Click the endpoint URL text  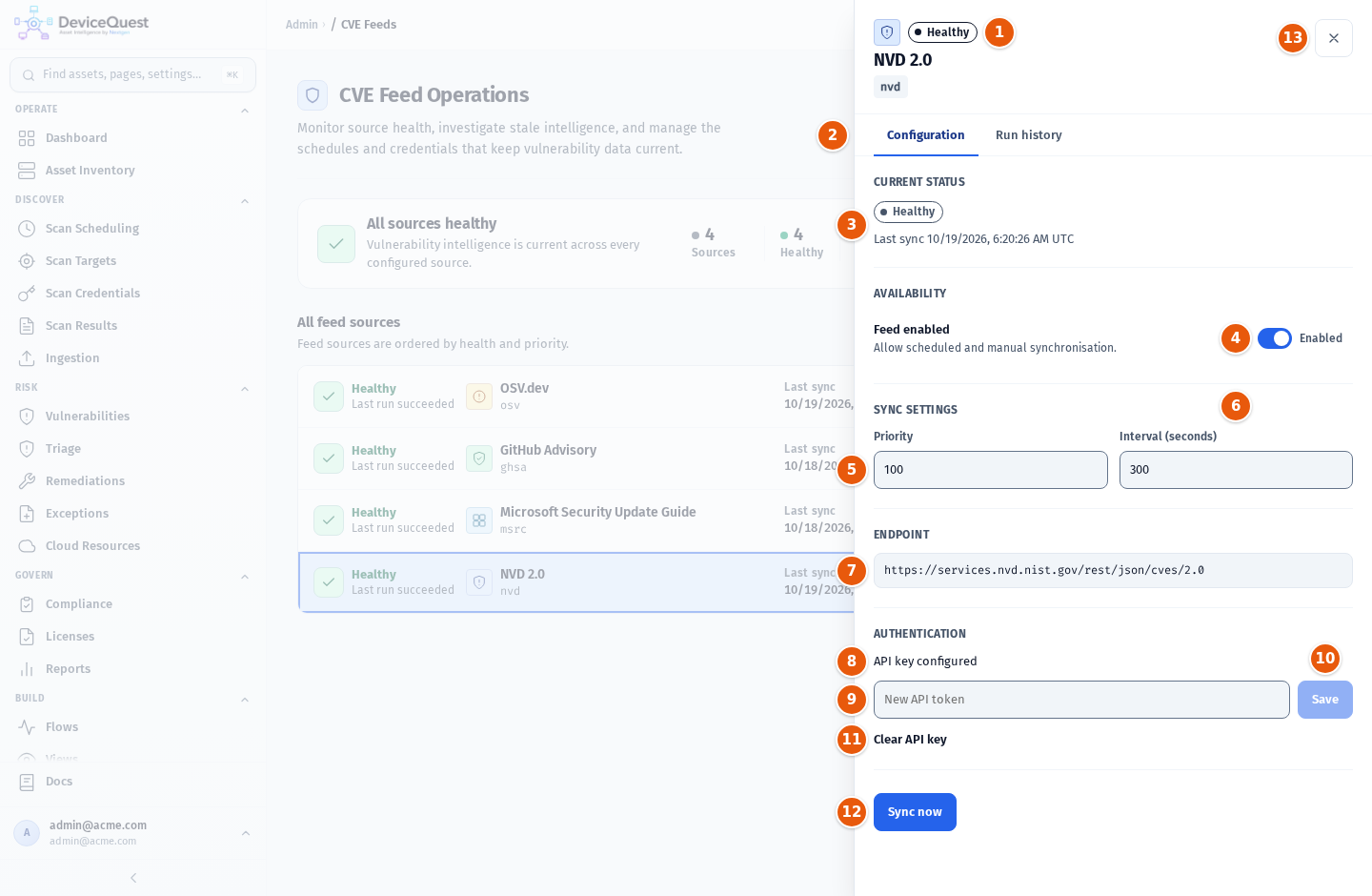(1044, 571)
